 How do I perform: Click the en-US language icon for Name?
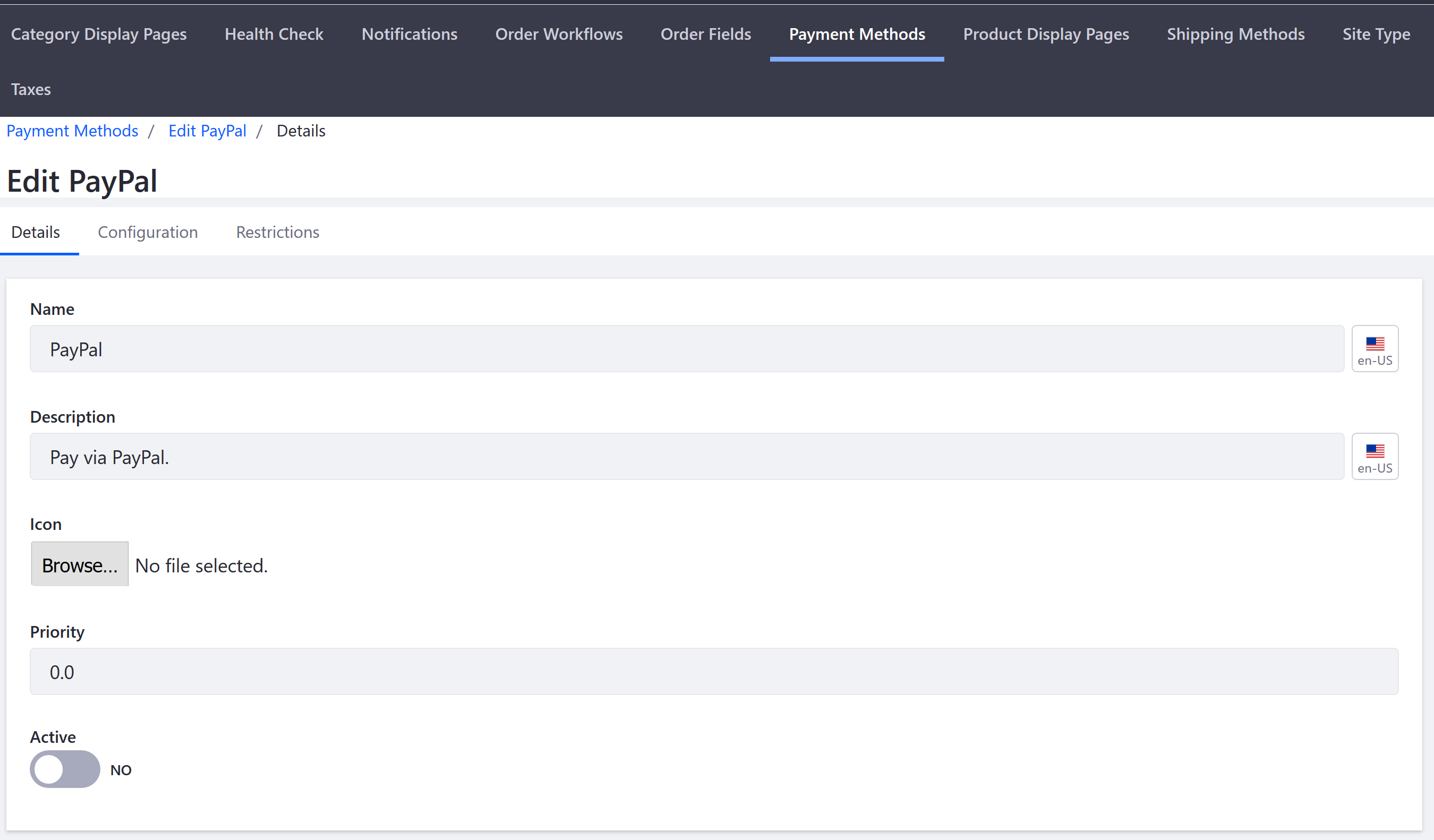click(1375, 349)
